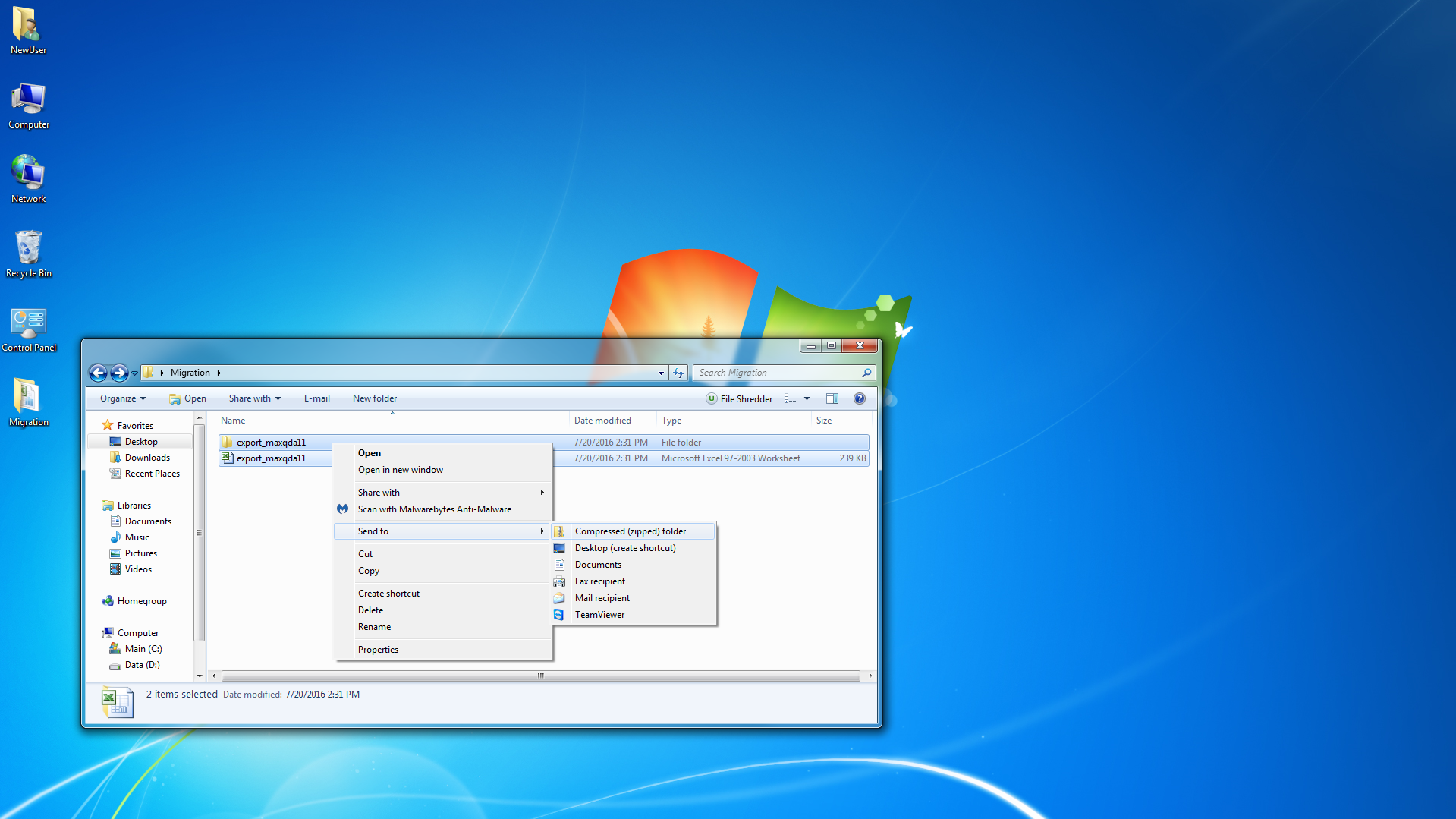Image resolution: width=1456 pixels, height=819 pixels.
Task: Select the Computer desktop icon
Action: 28,106
